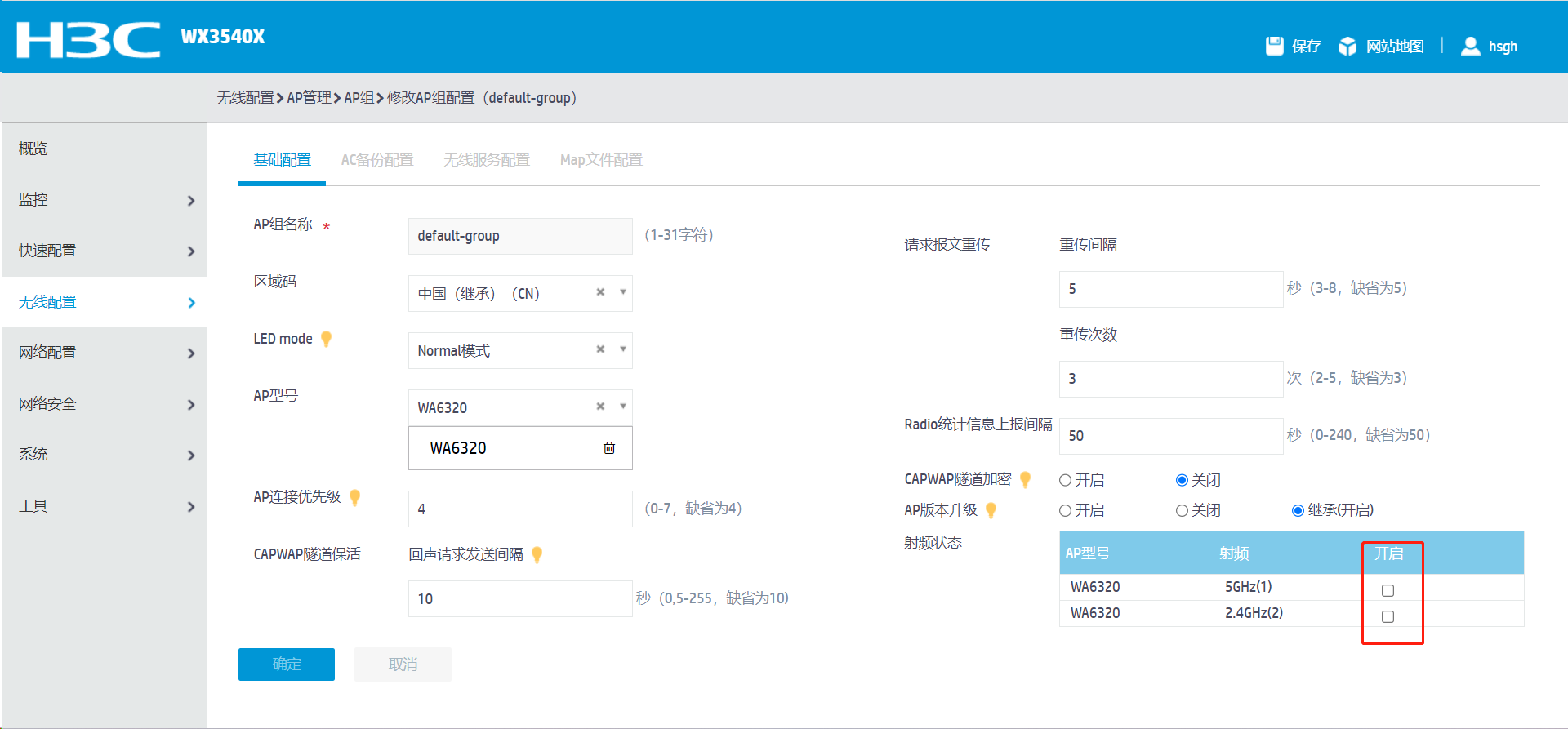Open the 区域码 dropdown arrow
The width and height of the screenshot is (1568, 729).
[623, 292]
